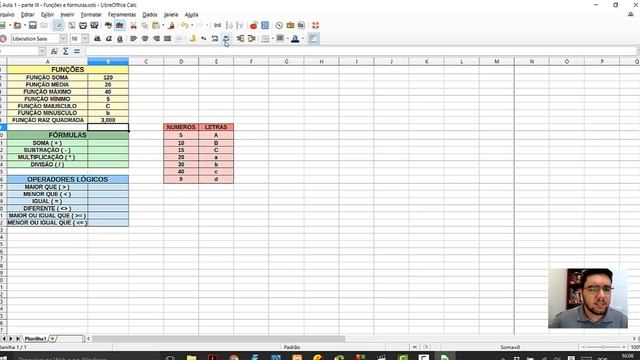Toggle align right
This screenshot has width=640, height=360.
[156, 38]
